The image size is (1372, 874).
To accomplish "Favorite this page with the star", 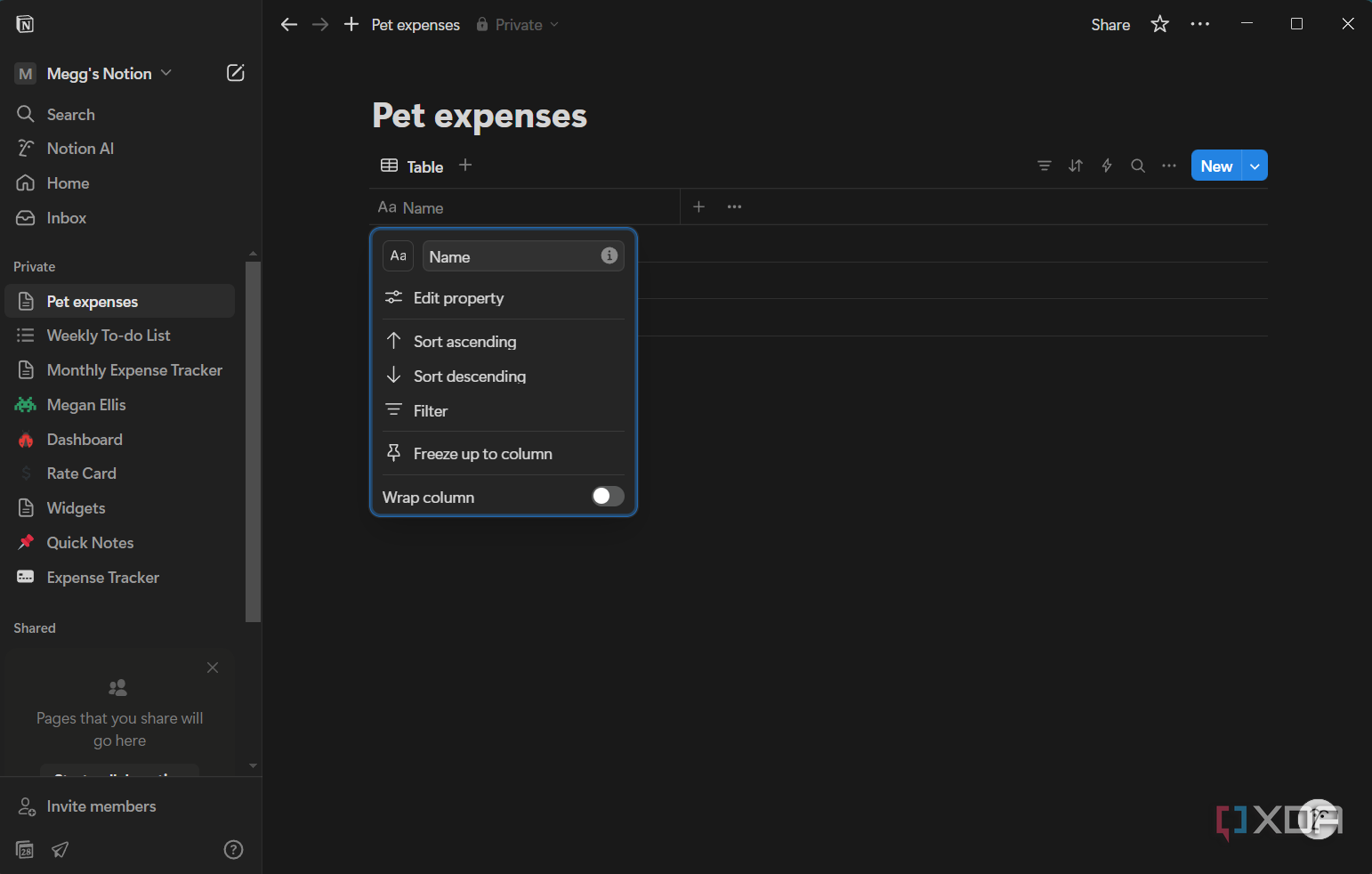I will click(1159, 24).
